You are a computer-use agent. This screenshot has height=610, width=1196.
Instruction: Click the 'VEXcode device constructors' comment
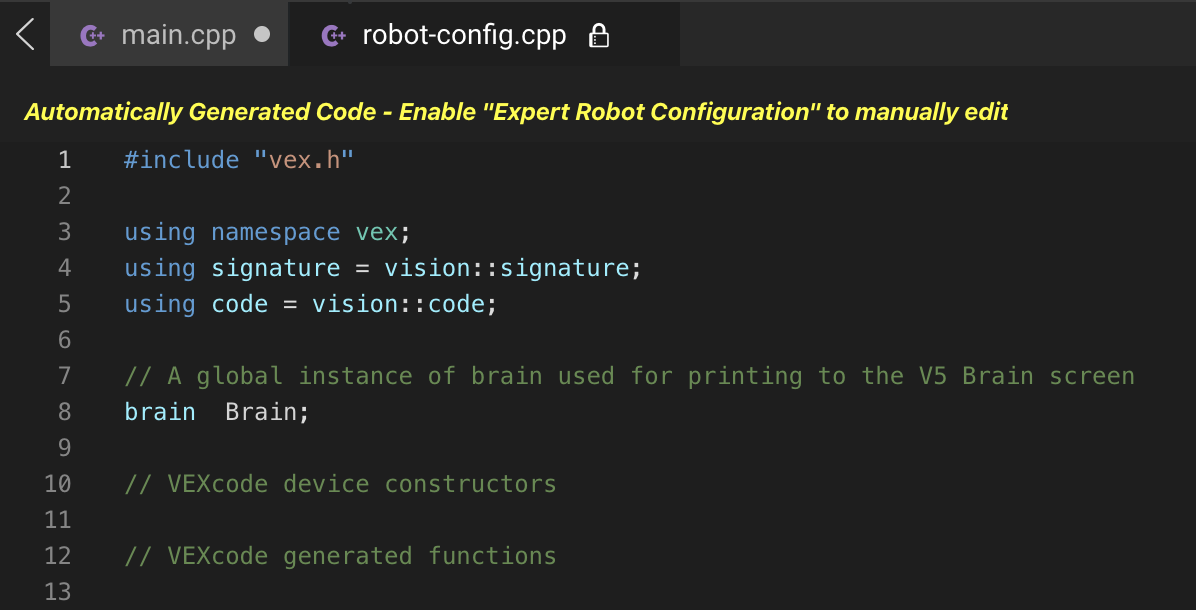point(340,483)
